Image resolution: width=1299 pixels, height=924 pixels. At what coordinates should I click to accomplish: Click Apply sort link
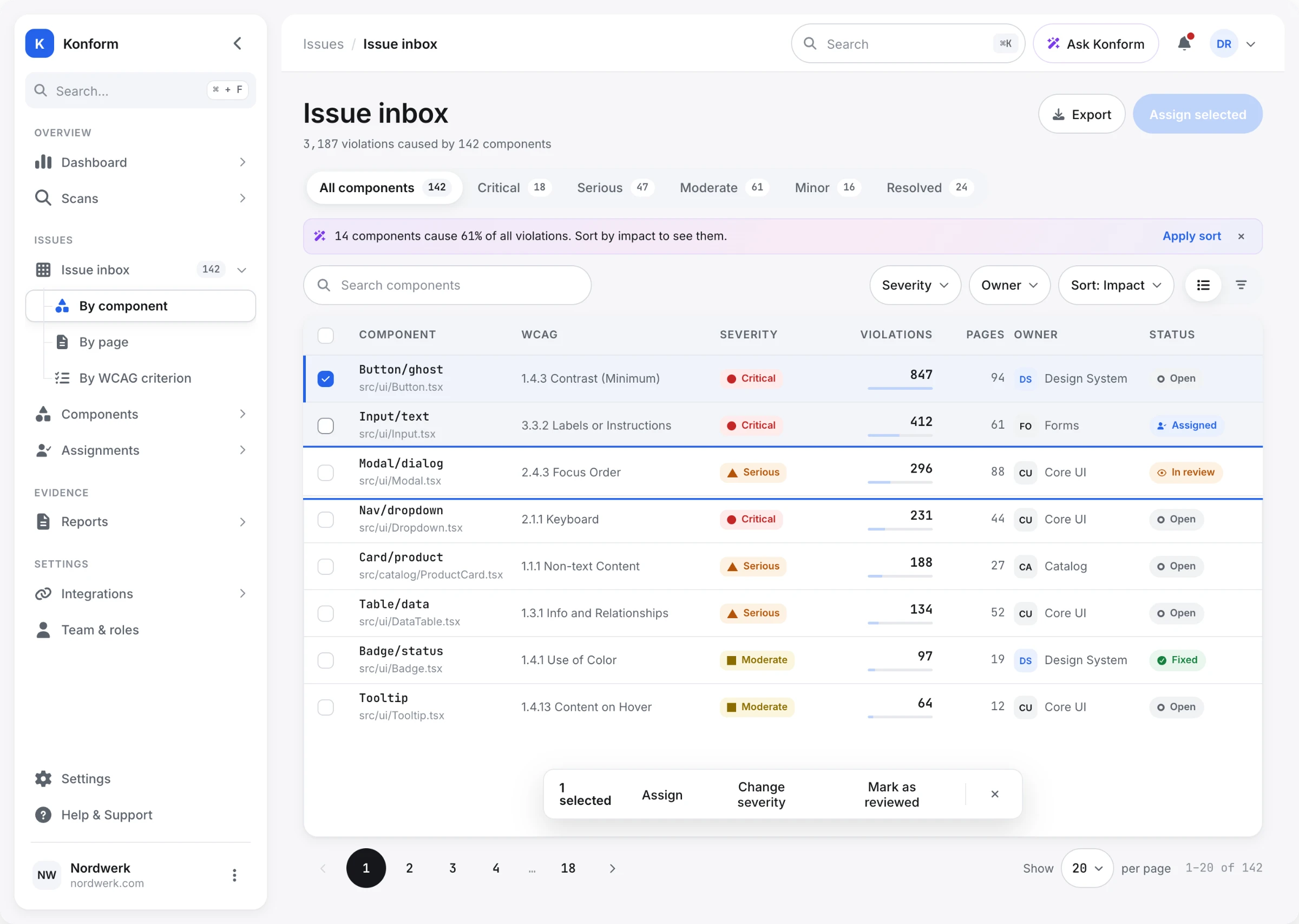pos(1191,236)
